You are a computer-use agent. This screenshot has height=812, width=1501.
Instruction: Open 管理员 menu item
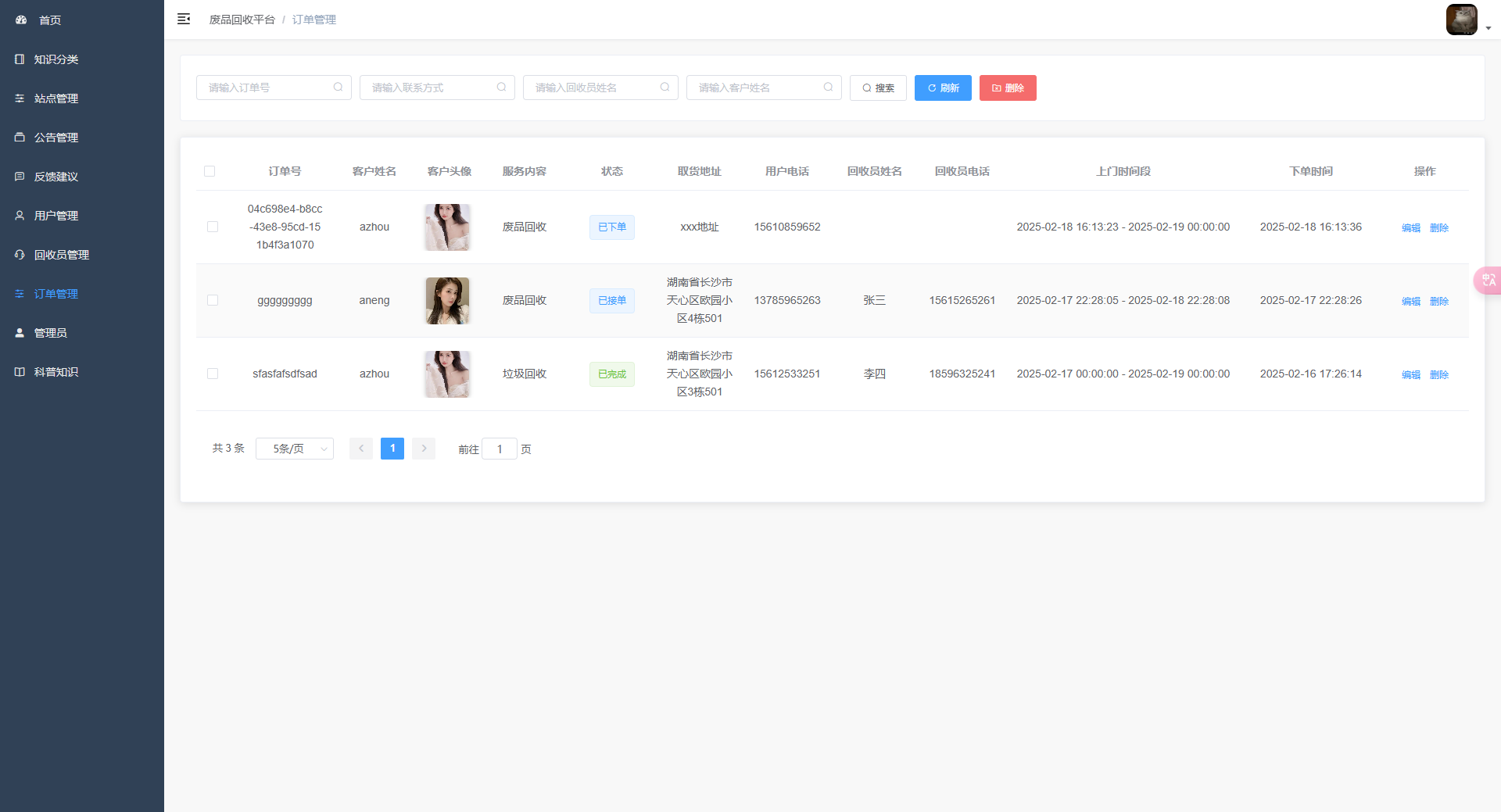pyautogui.click(x=82, y=333)
